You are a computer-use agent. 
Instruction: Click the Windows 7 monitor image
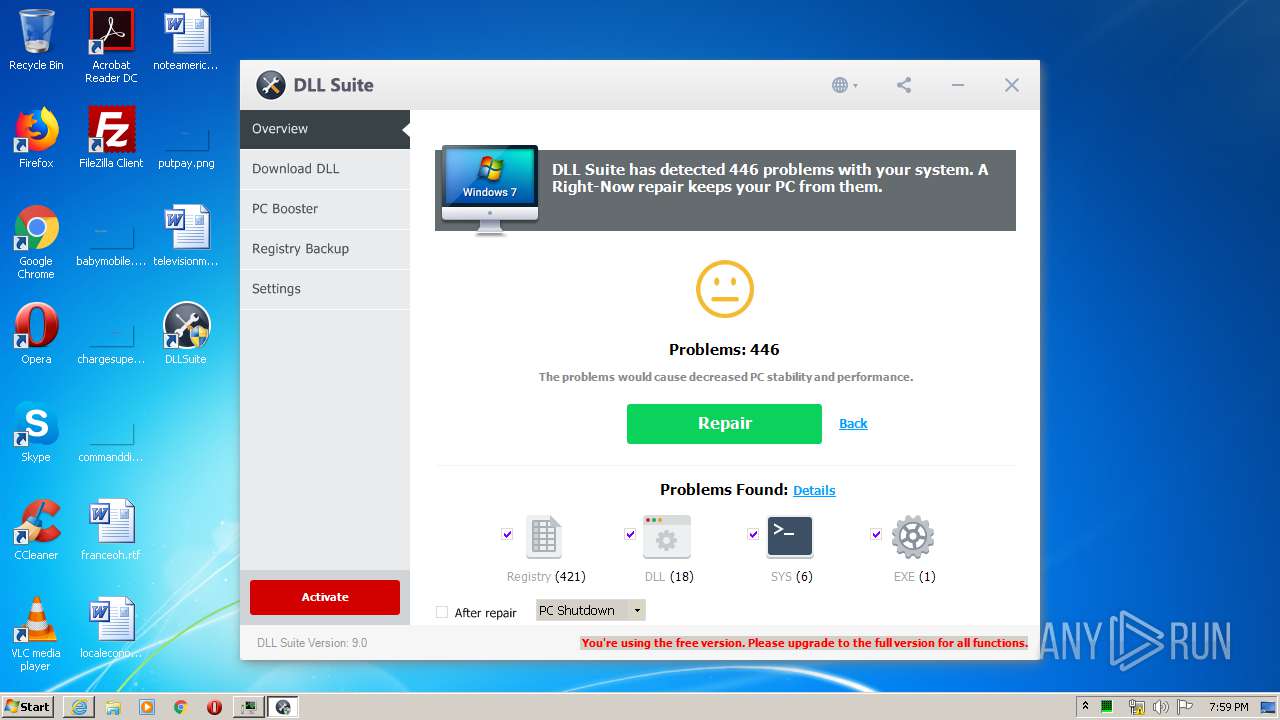tap(490, 190)
